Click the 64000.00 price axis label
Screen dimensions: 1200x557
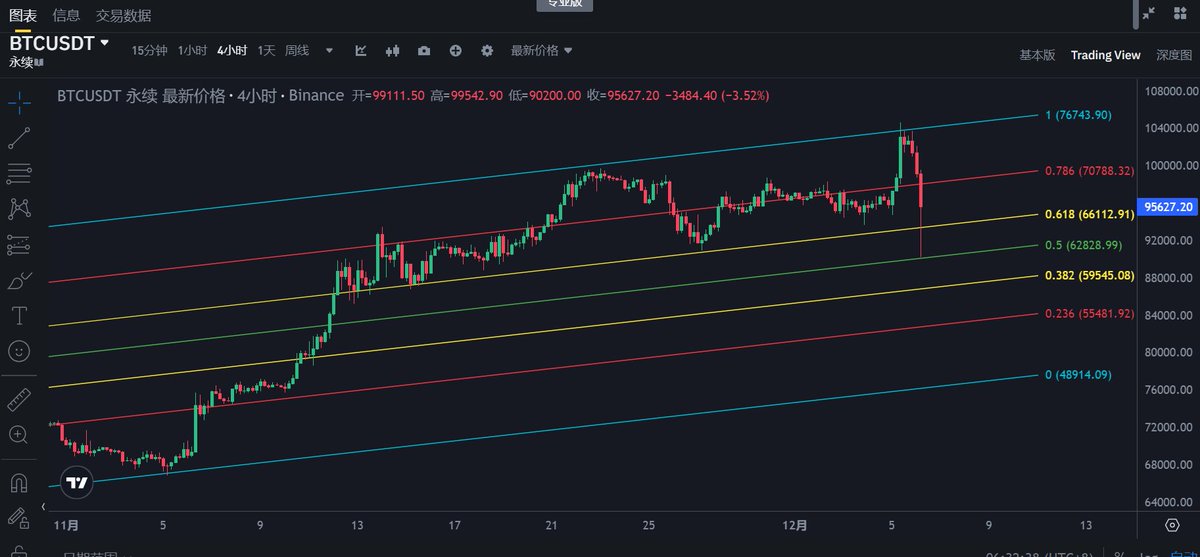pyautogui.click(x=1167, y=503)
